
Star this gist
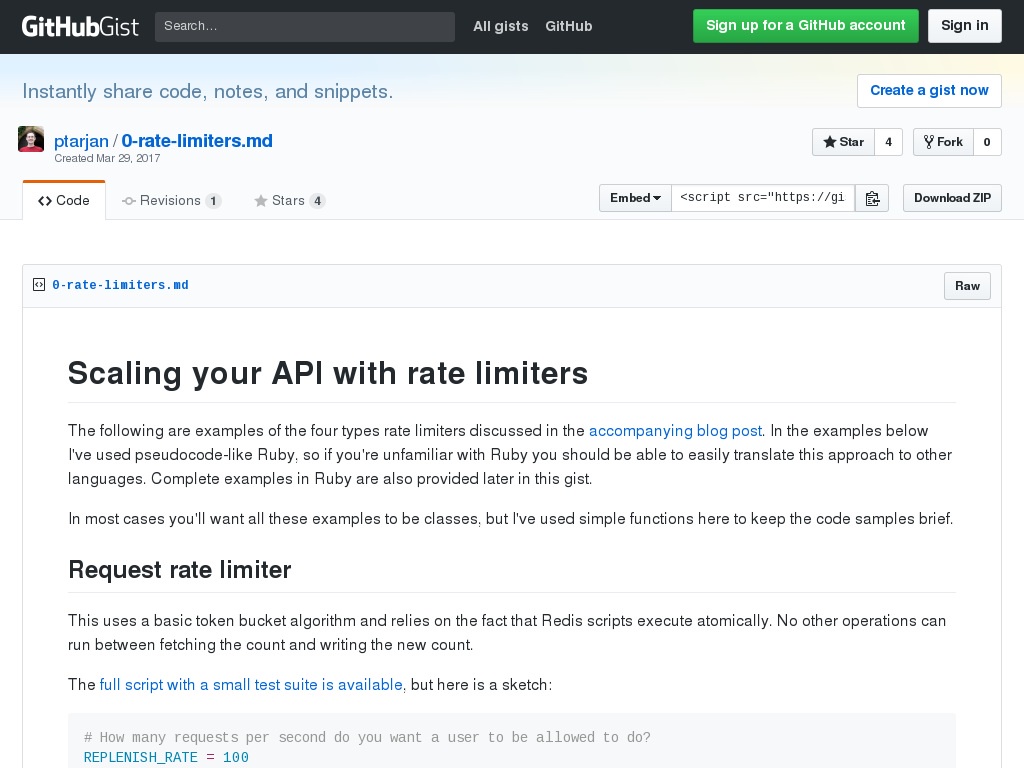(843, 142)
